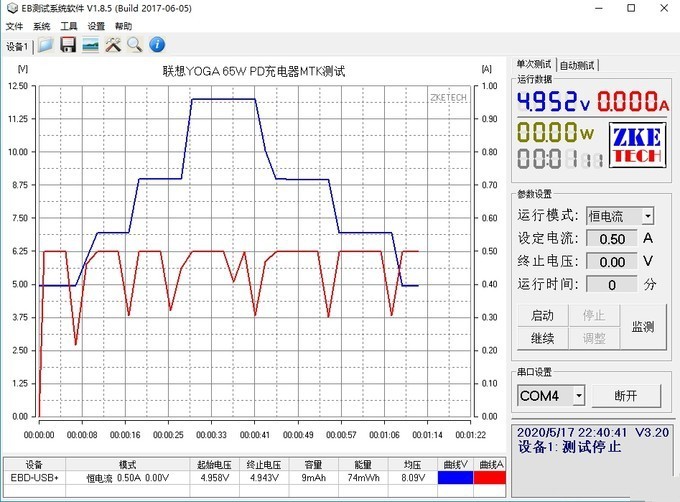Click the 起始电压 column header

coord(215,465)
